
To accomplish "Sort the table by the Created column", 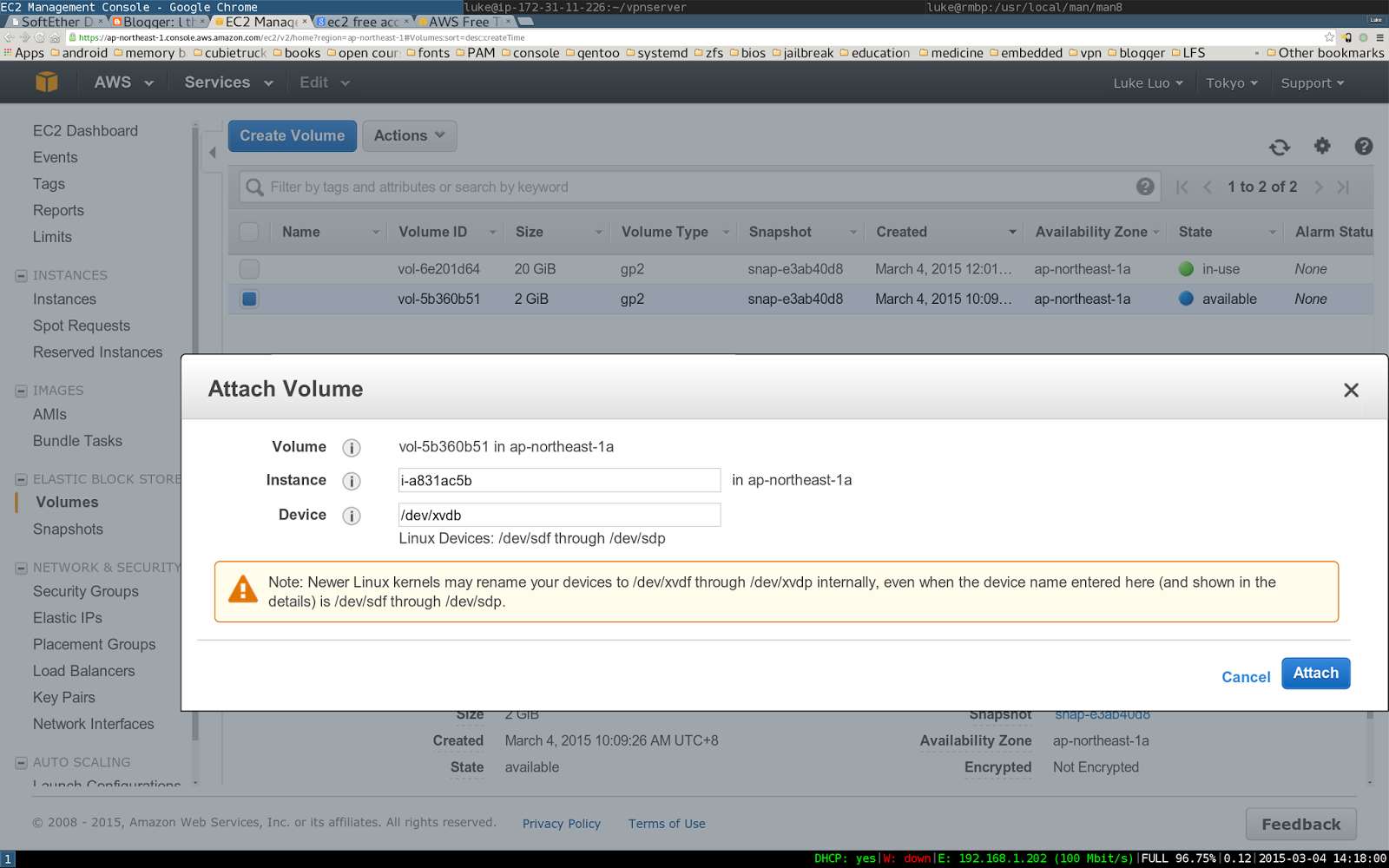I will click(945, 232).
